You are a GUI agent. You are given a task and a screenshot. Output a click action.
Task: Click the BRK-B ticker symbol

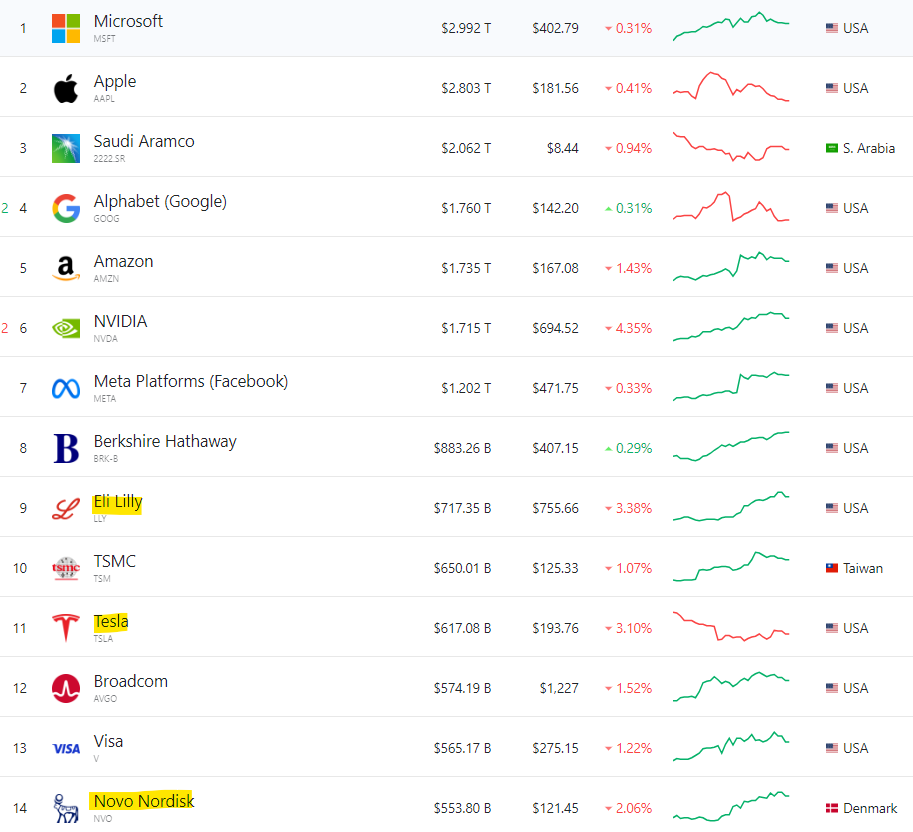tap(106, 459)
